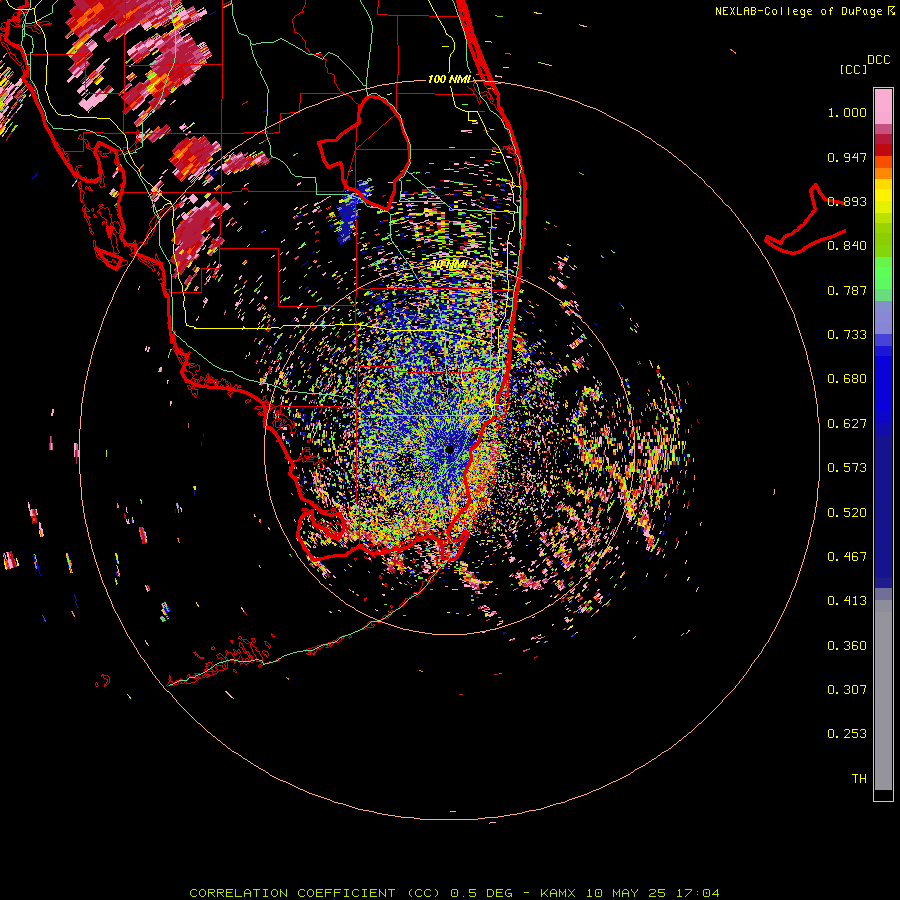Image resolution: width=900 pixels, height=900 pixels.
Task: Select the 0.893 scale value
Action: click(x=847, y=201)
